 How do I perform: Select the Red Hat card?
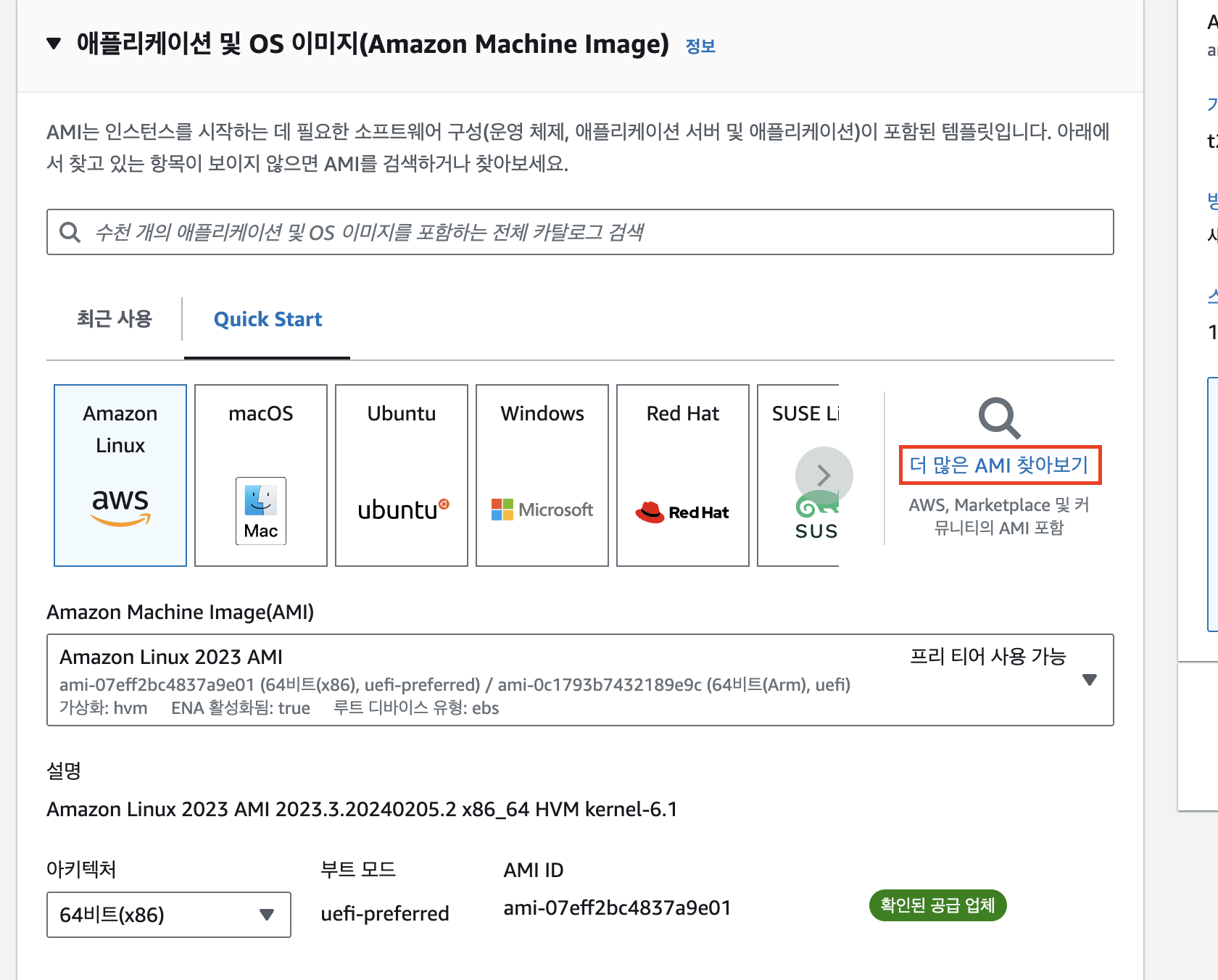(683, 476)
